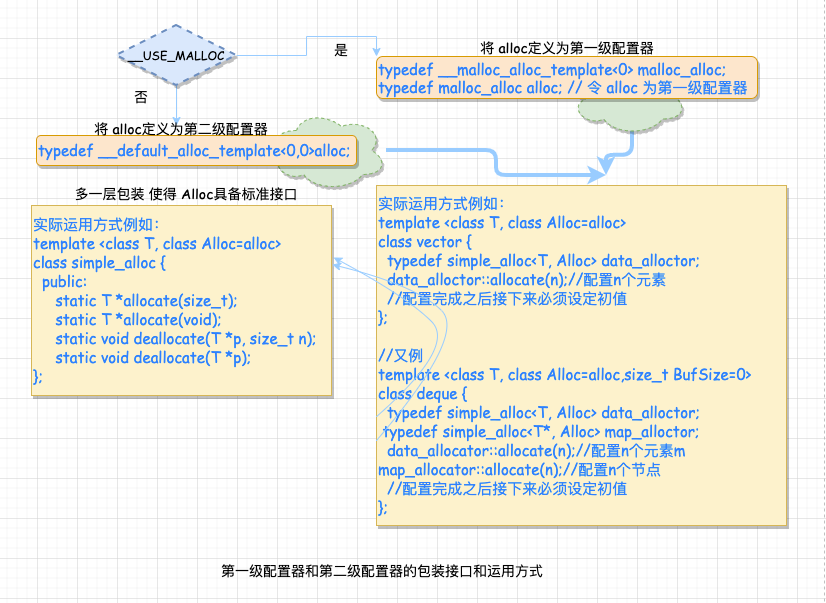Select the 多一层包装 使得 Alloc具备标准接口 text
Screen dimensions: 826x603
pos(186,194)
